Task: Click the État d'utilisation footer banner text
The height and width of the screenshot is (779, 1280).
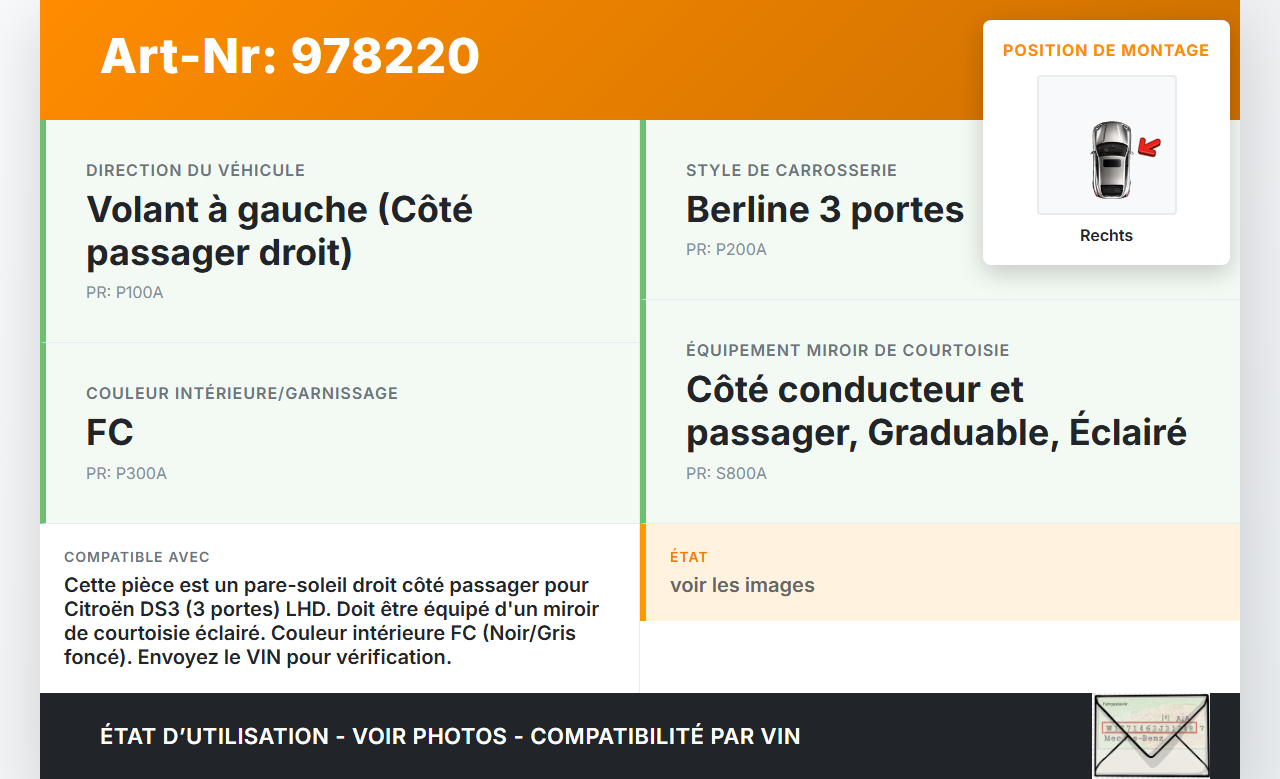Action: (x=450, y=737)
